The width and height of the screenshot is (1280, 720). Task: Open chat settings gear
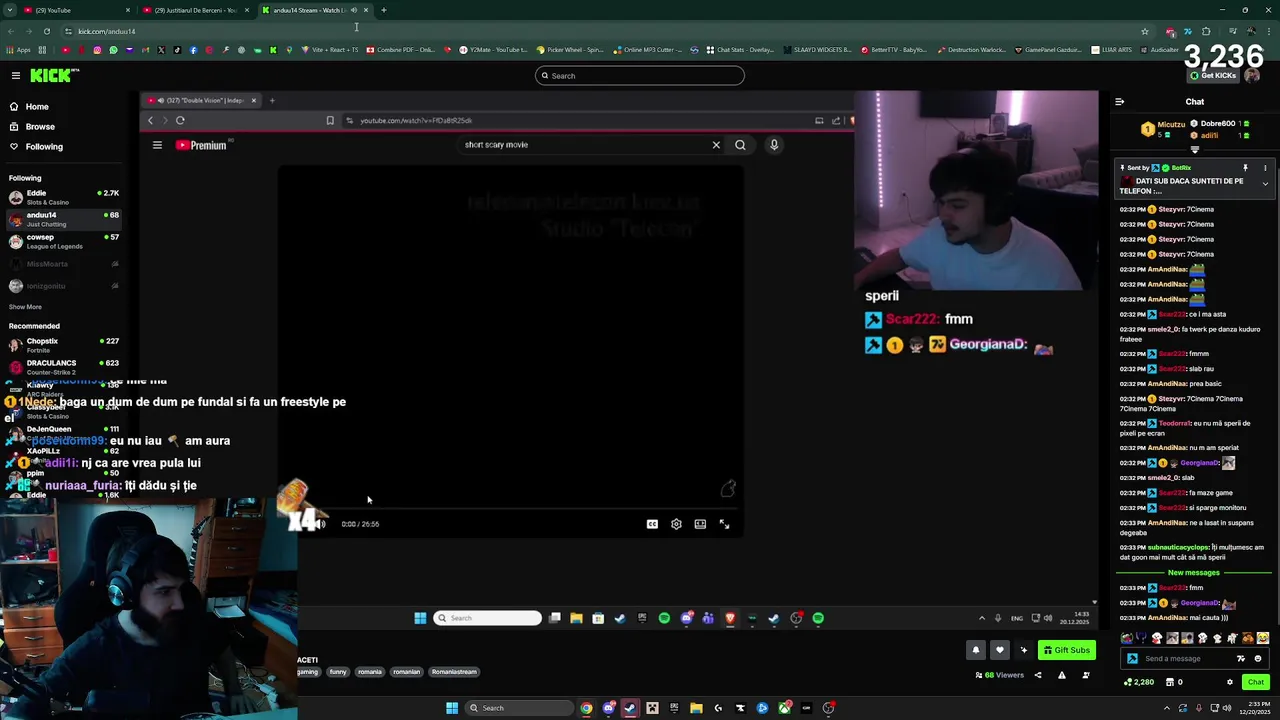click(x=1230, y=682)
